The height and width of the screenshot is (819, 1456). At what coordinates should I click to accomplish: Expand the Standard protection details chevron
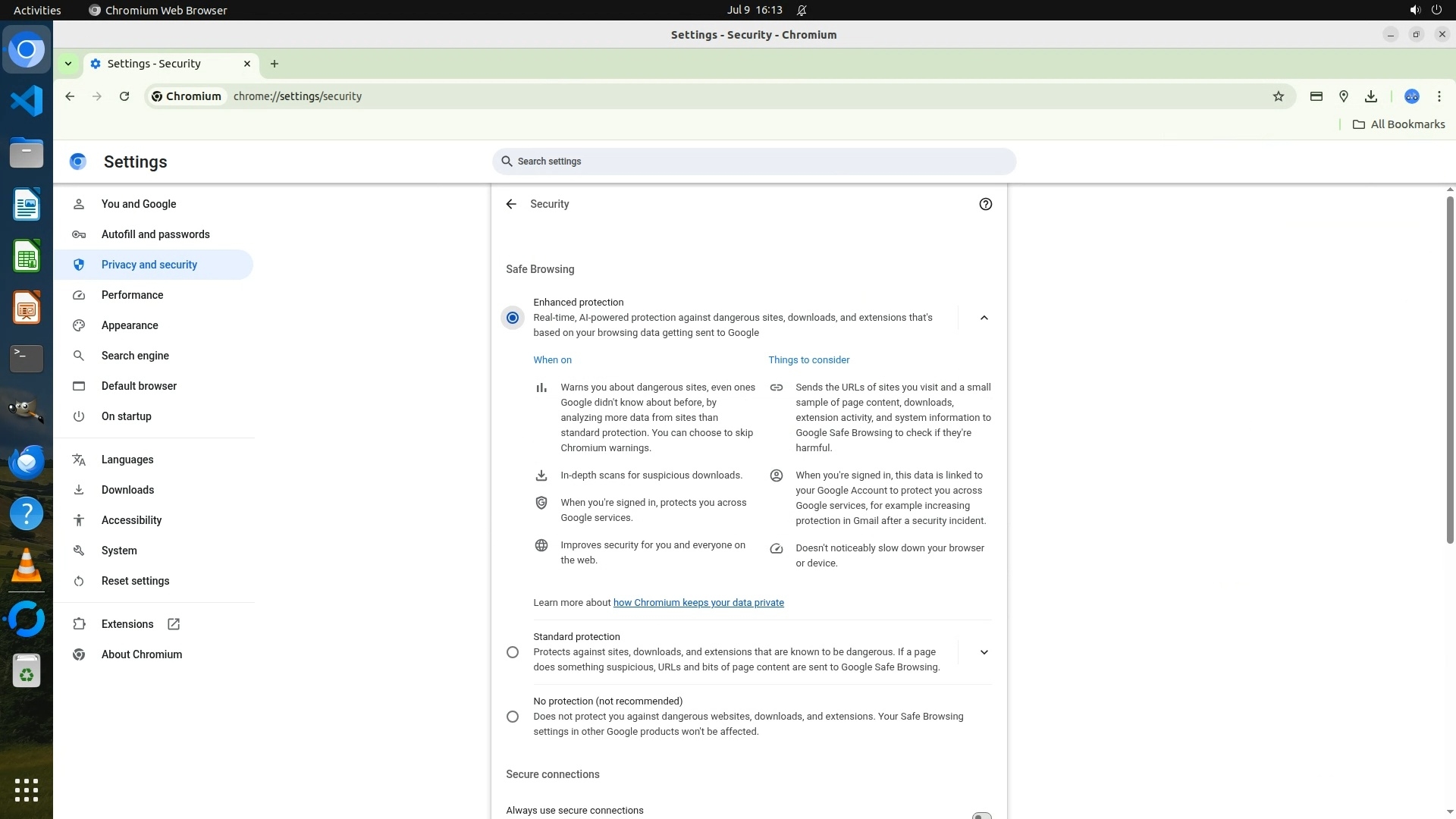[984, 652]
